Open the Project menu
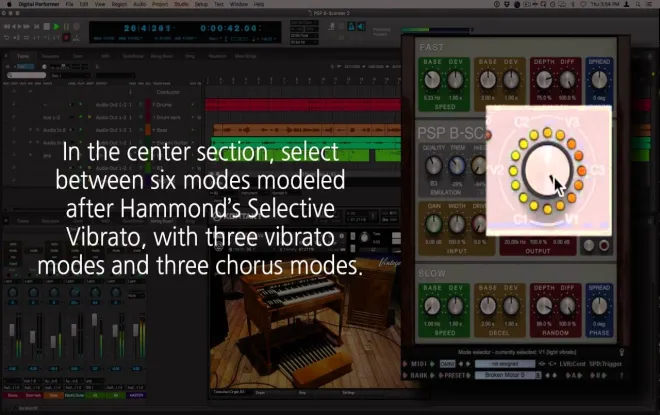The height and width of the screenshot is (415, 660). (x=160, y=4)
